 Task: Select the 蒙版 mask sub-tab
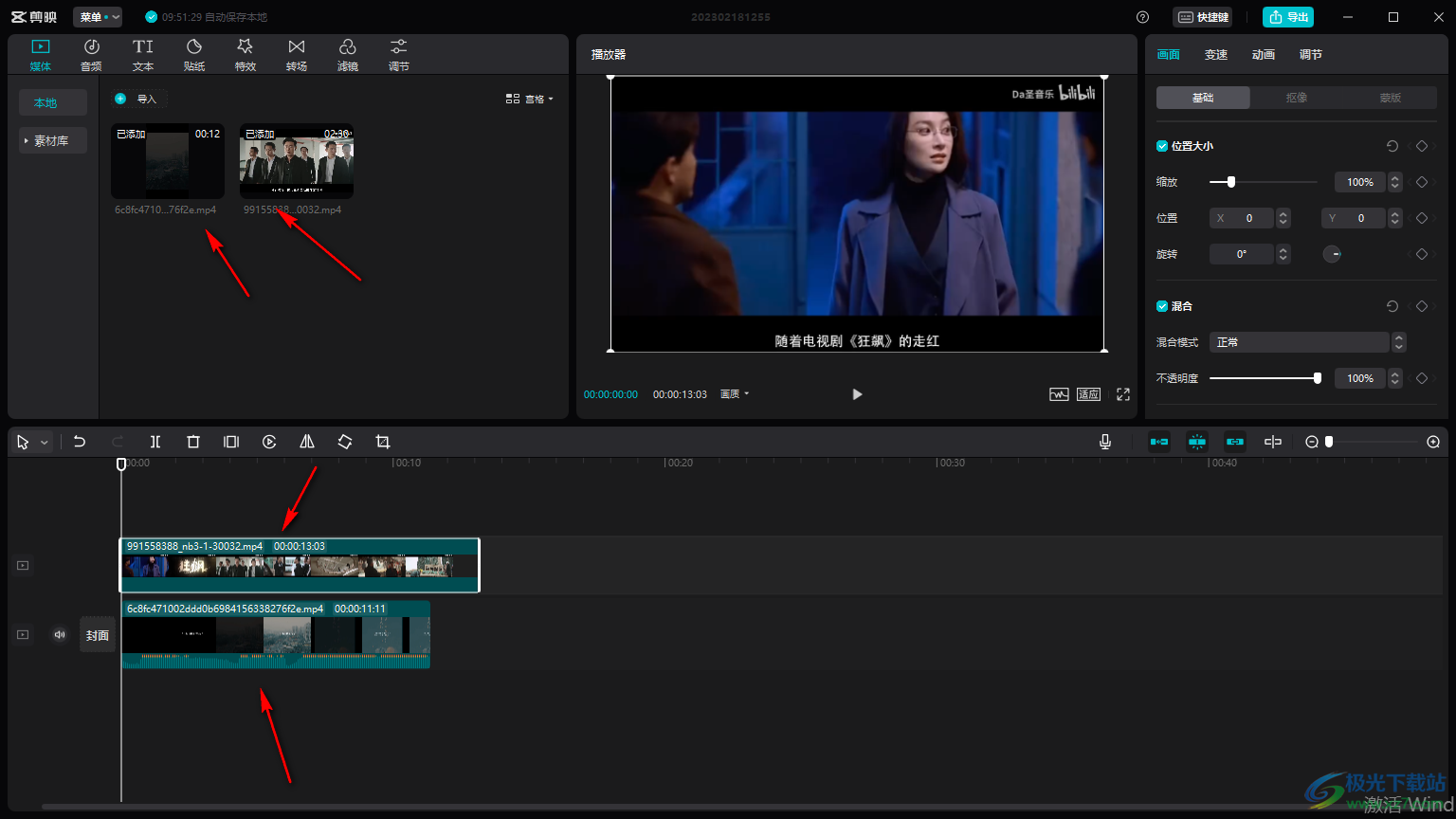(1391, 98)
